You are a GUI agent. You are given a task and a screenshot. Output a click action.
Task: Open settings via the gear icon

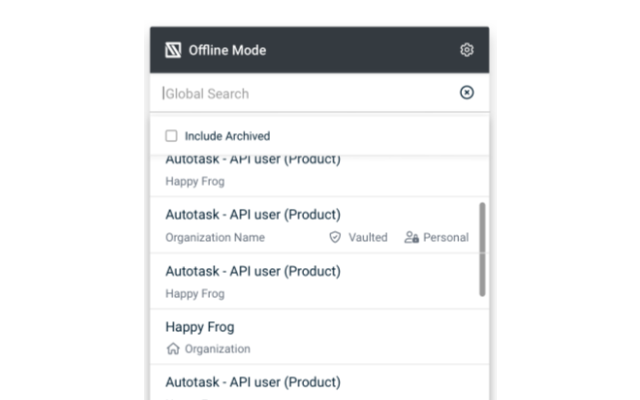(x=467, y=50)
